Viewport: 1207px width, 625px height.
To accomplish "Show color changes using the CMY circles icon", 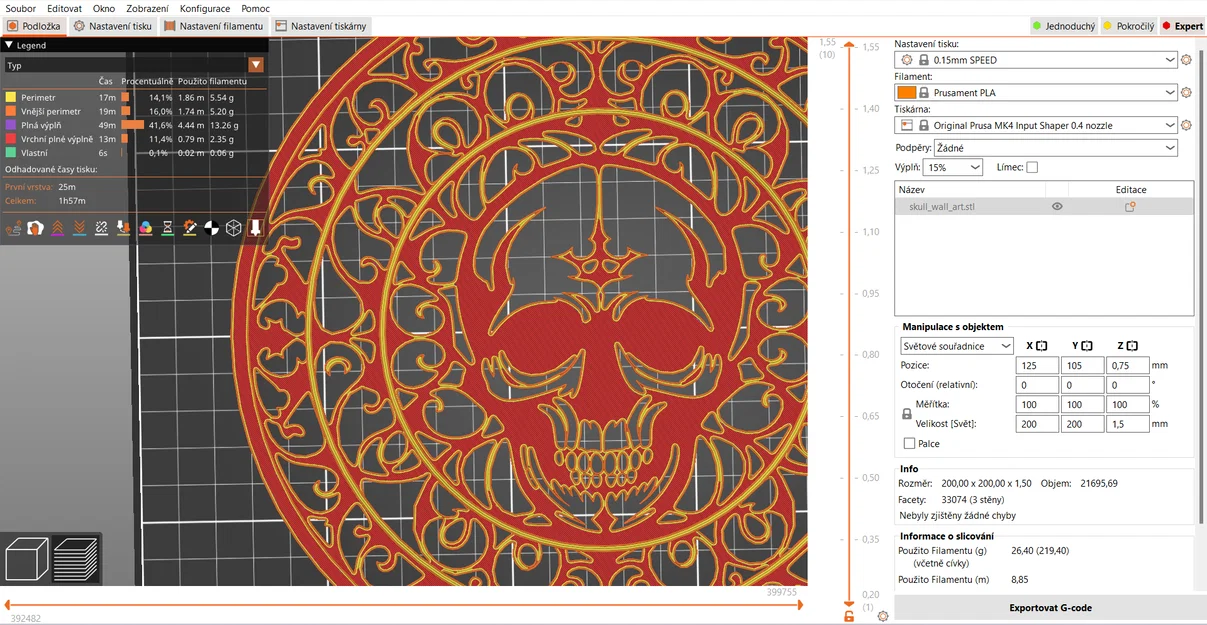I will [146, 228].
